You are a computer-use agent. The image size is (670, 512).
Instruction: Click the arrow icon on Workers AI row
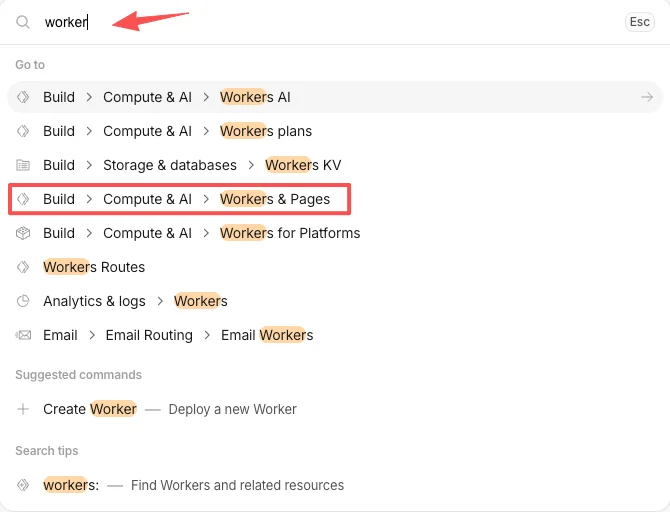[647, 97]
